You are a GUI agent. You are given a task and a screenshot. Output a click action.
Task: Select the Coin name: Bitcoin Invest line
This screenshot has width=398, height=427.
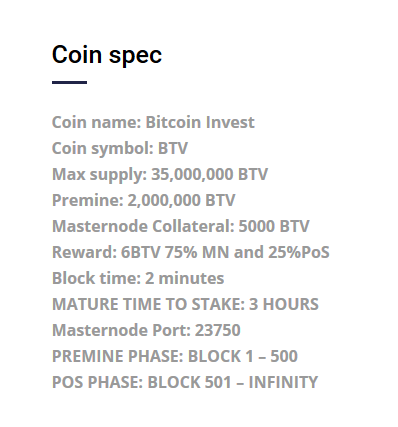(153, 122)
